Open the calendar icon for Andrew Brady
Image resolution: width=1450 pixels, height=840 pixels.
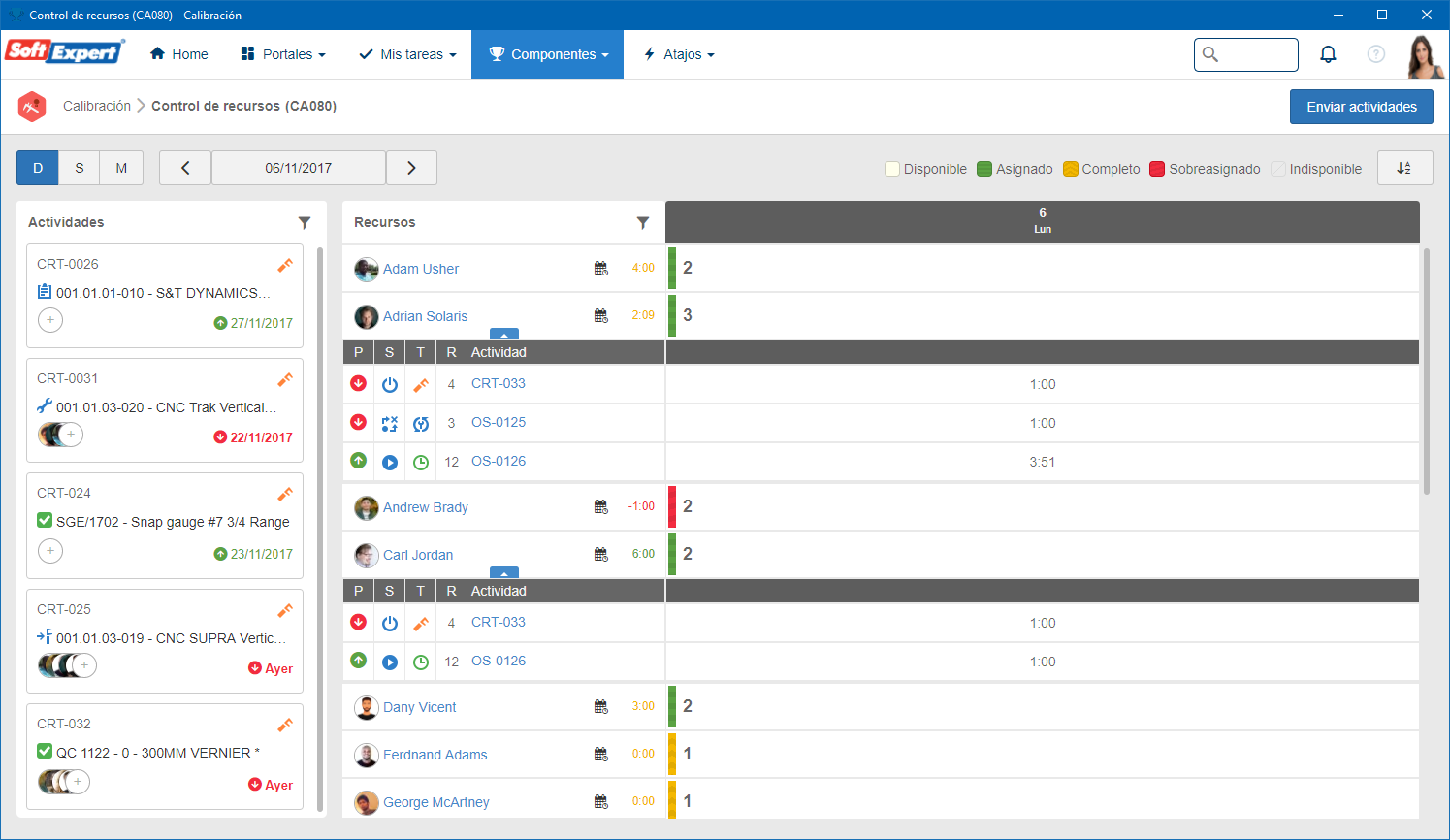pyautogui.click(x=601, y=506)
